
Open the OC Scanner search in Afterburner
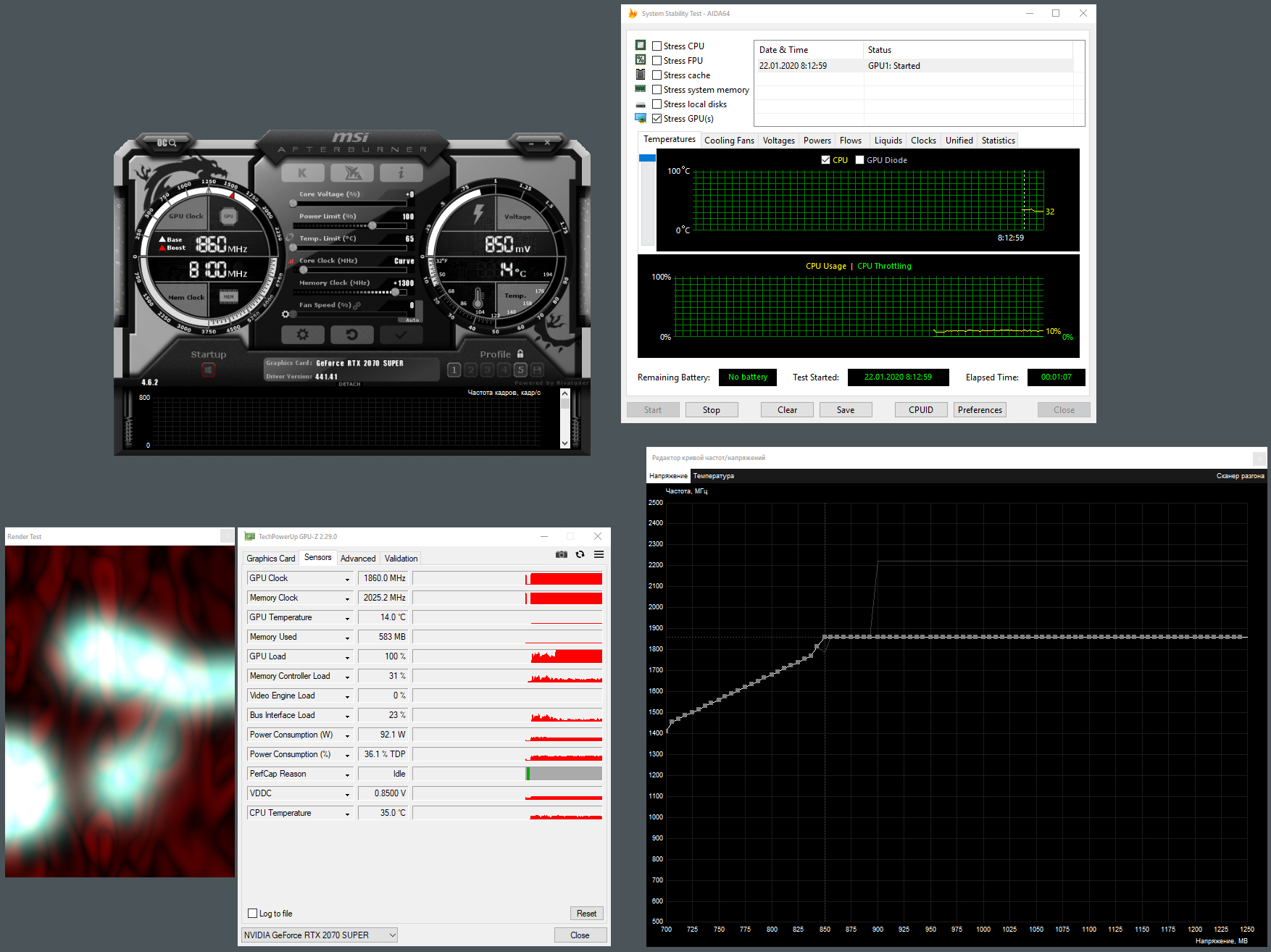pos(167,143)
